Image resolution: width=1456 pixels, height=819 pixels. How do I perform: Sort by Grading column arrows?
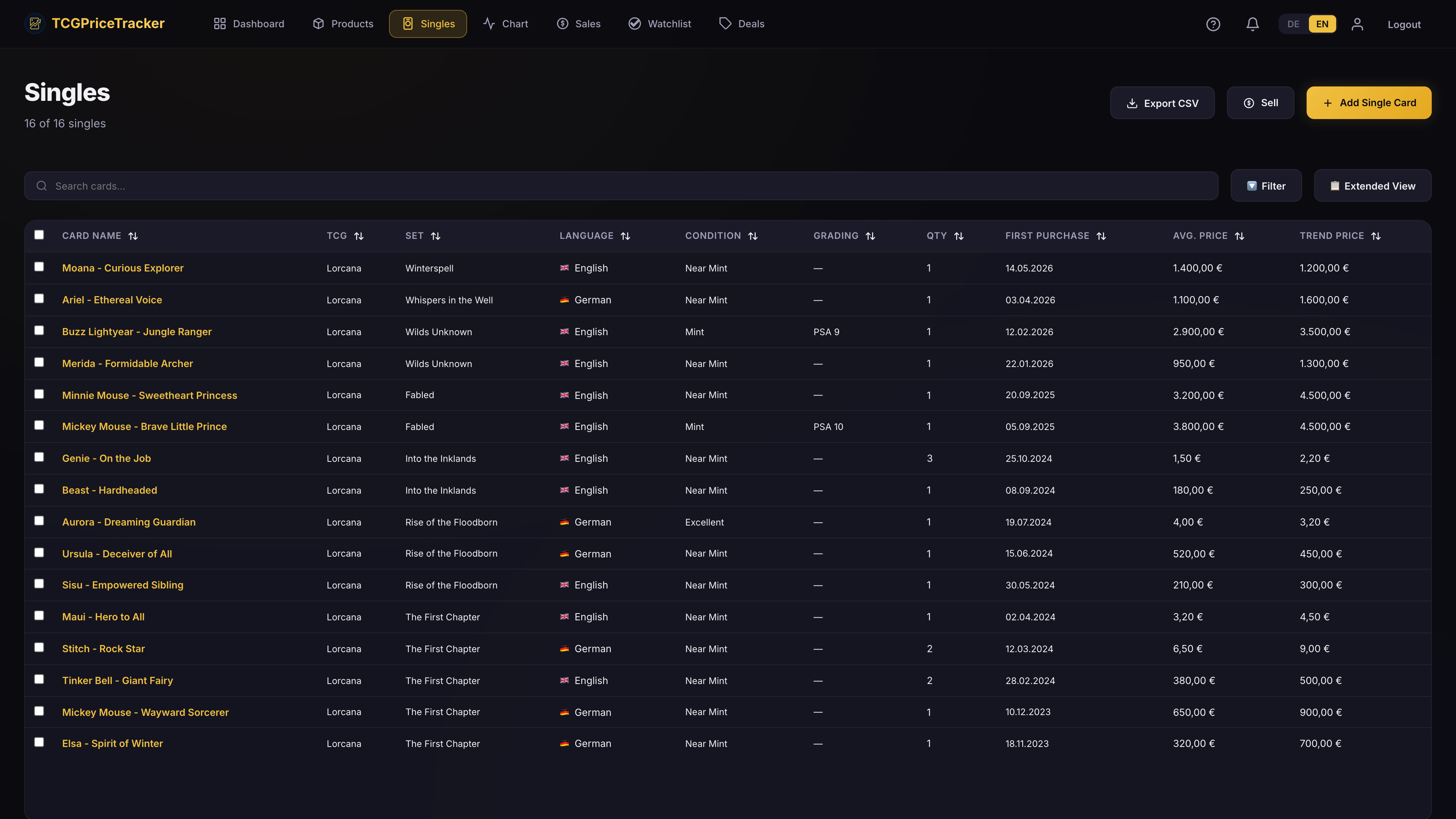[871, 236]
